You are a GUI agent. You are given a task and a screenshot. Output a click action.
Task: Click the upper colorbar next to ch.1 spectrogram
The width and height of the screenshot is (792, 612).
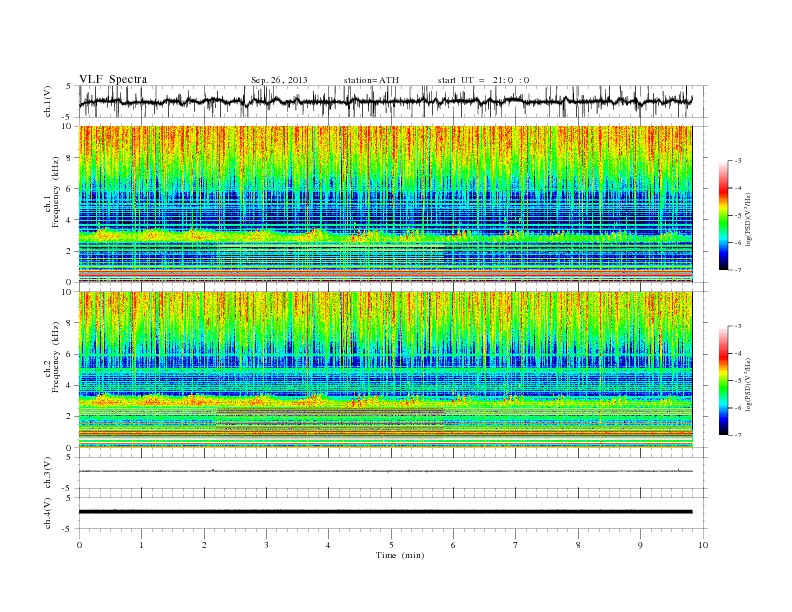(723, 215)
